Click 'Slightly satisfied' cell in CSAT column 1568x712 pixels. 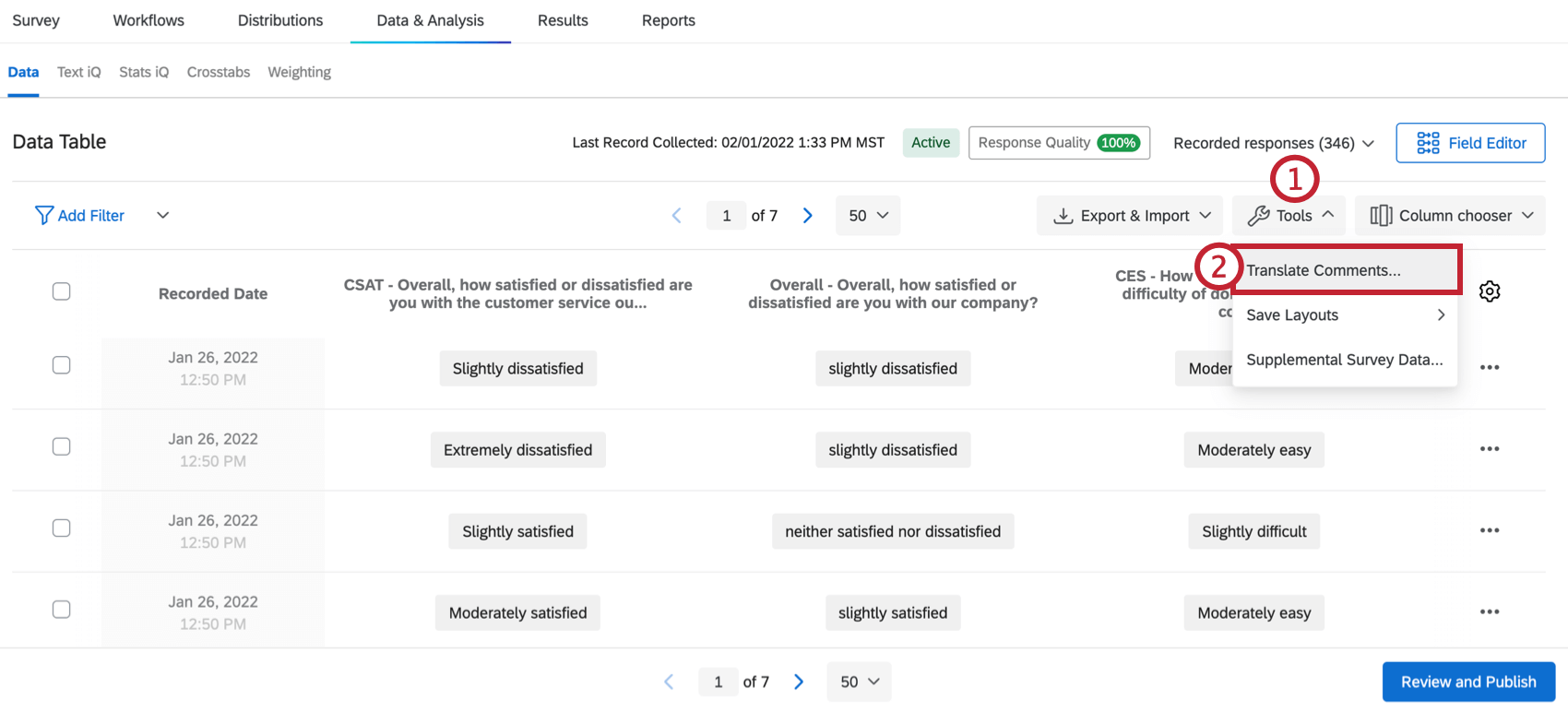pos(518,531)
